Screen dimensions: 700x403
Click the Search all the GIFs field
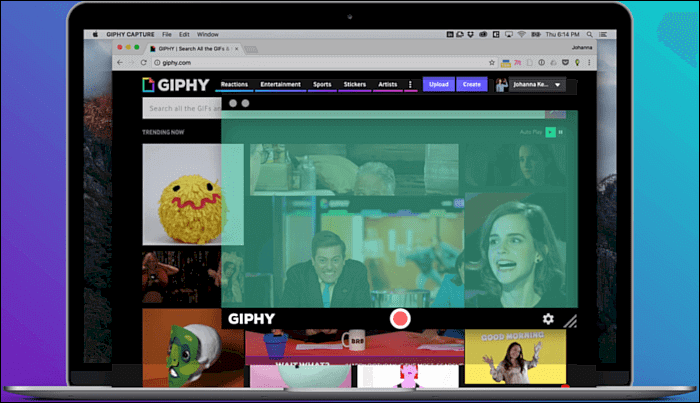point(180,108)
